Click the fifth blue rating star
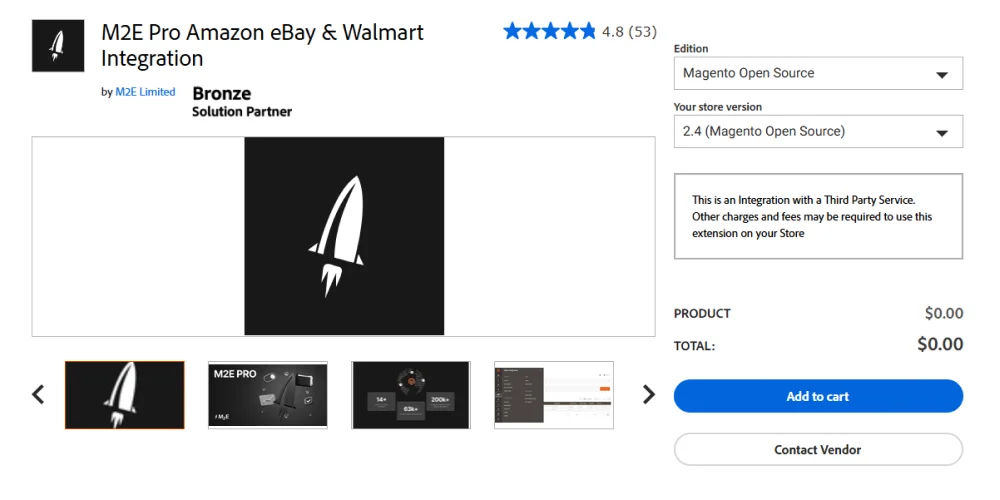1000x500 pixels. tap(587, 31)
